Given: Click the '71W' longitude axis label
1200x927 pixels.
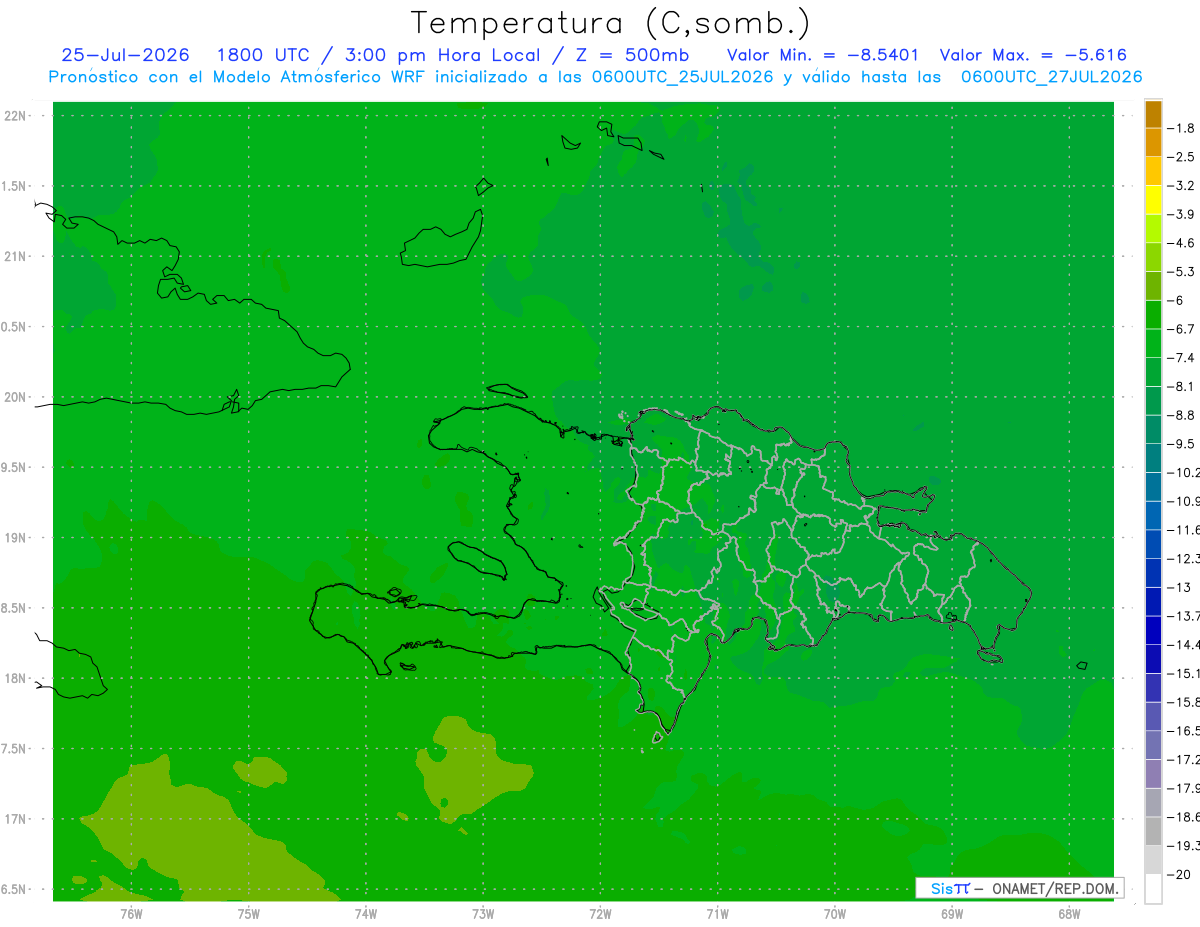Looking at the screenshot, I should click(717, 914).
